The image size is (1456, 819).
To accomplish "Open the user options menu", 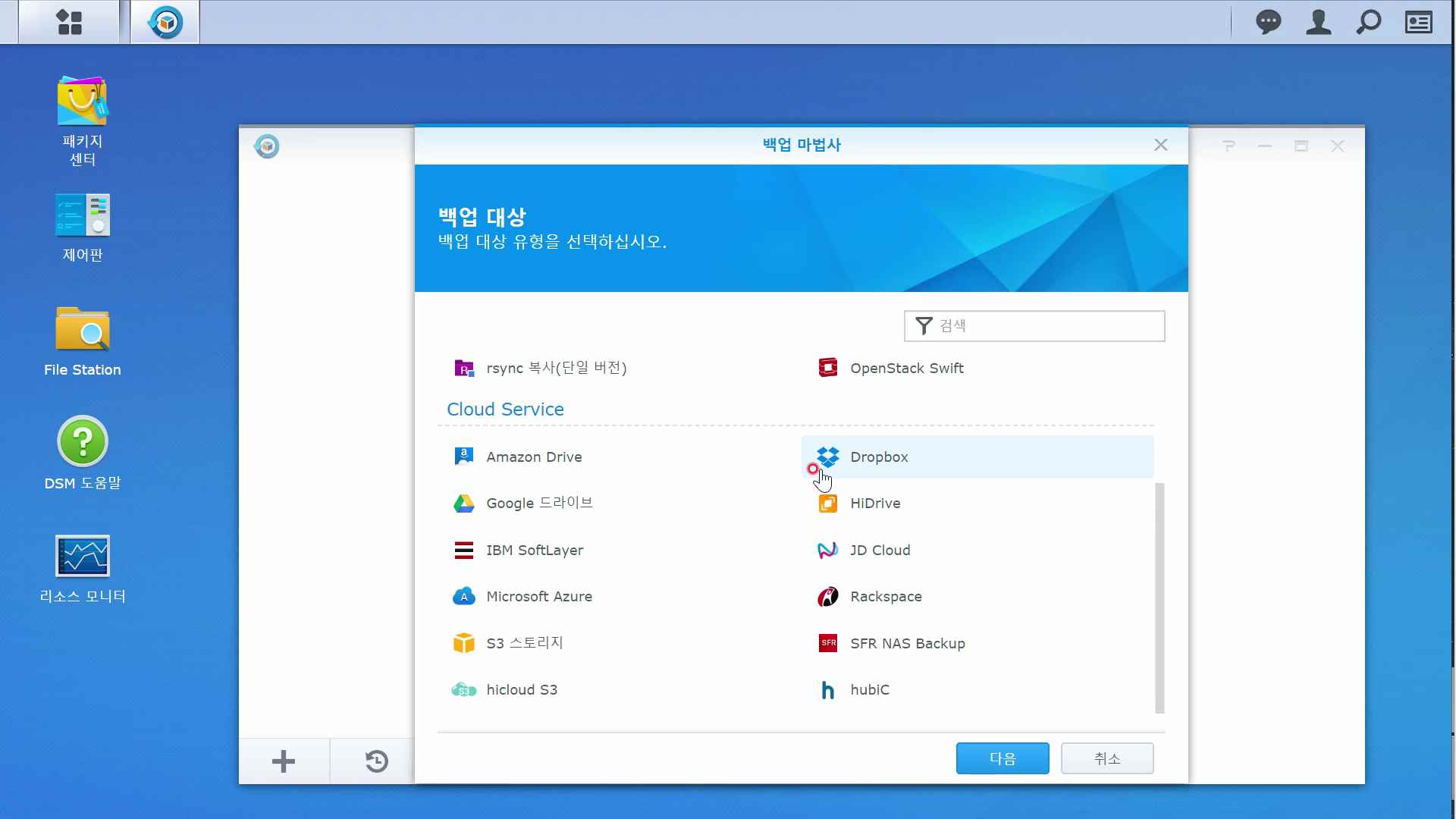I will pyautogui.click(x=1318, y=22).
